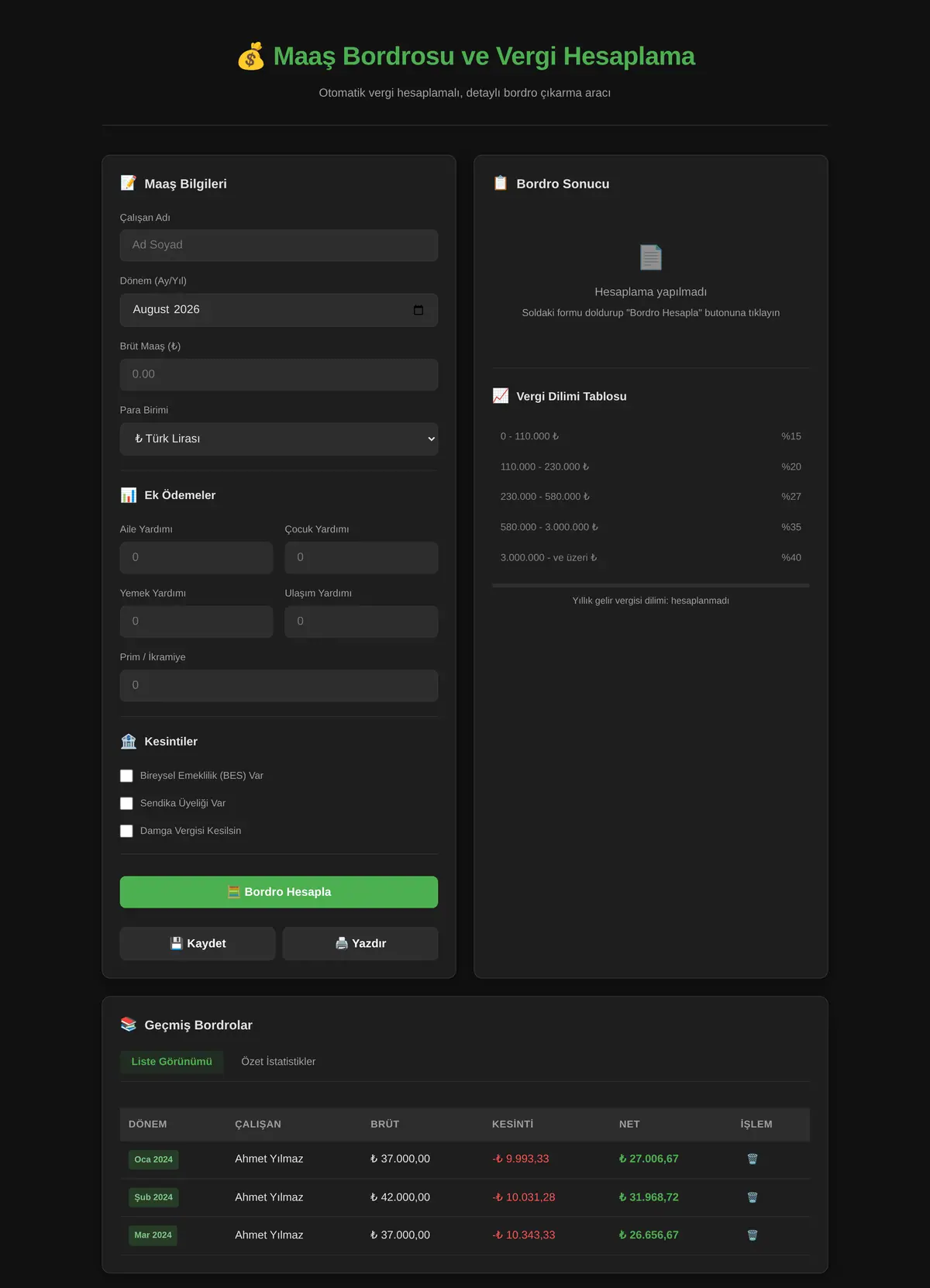Delete the Oca 2024 payroll row
This screenshot has width=930, height=1288.
[x=752, y=1159]
